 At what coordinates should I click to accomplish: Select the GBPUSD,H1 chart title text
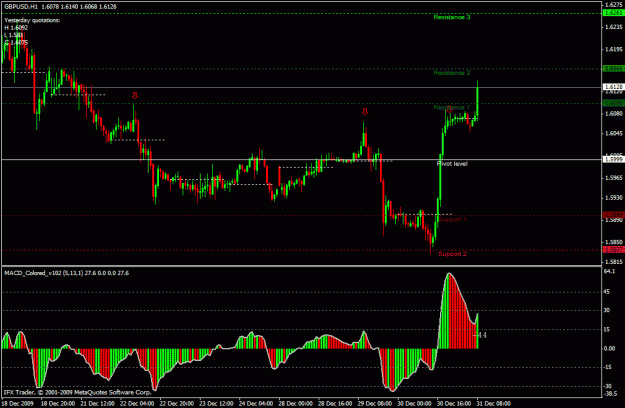(x=21, y=6)
